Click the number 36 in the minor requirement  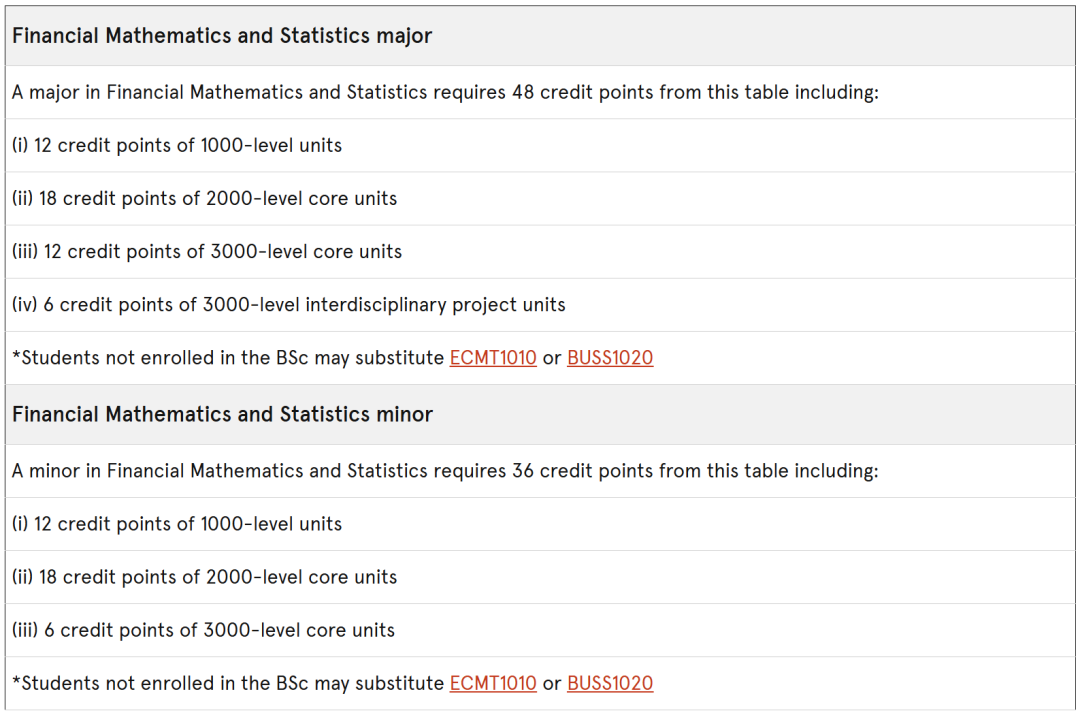coord(523,471)
